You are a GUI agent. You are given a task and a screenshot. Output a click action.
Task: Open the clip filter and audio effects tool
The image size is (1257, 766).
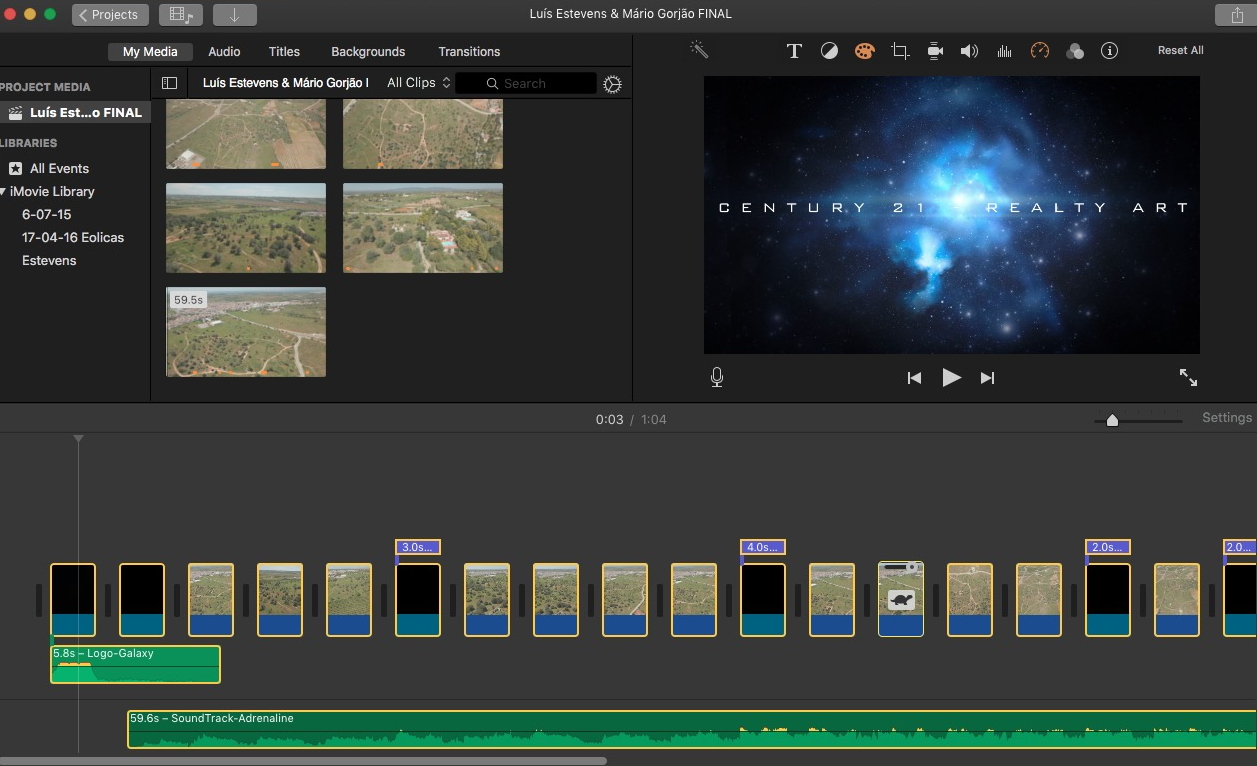click(x=1075, y=51)
